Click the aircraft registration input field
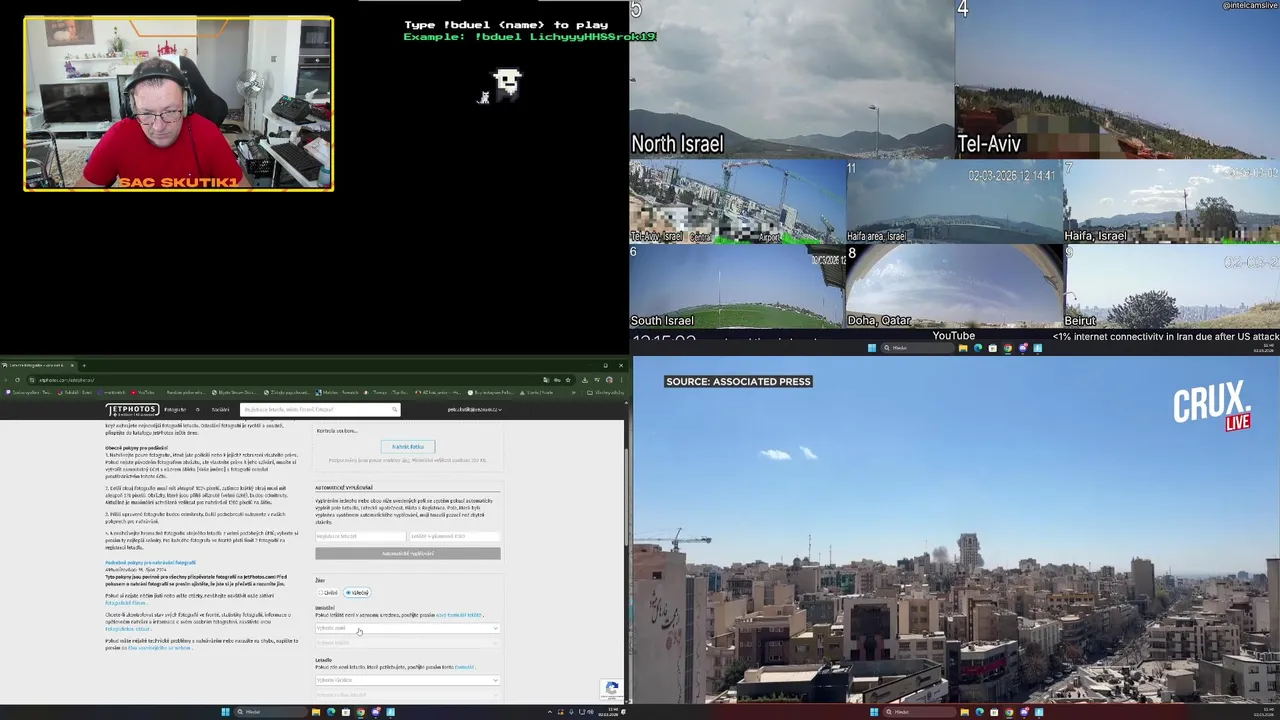This screenshot has width=1280, height=720. pyautogui.click(x=360, y=536)
